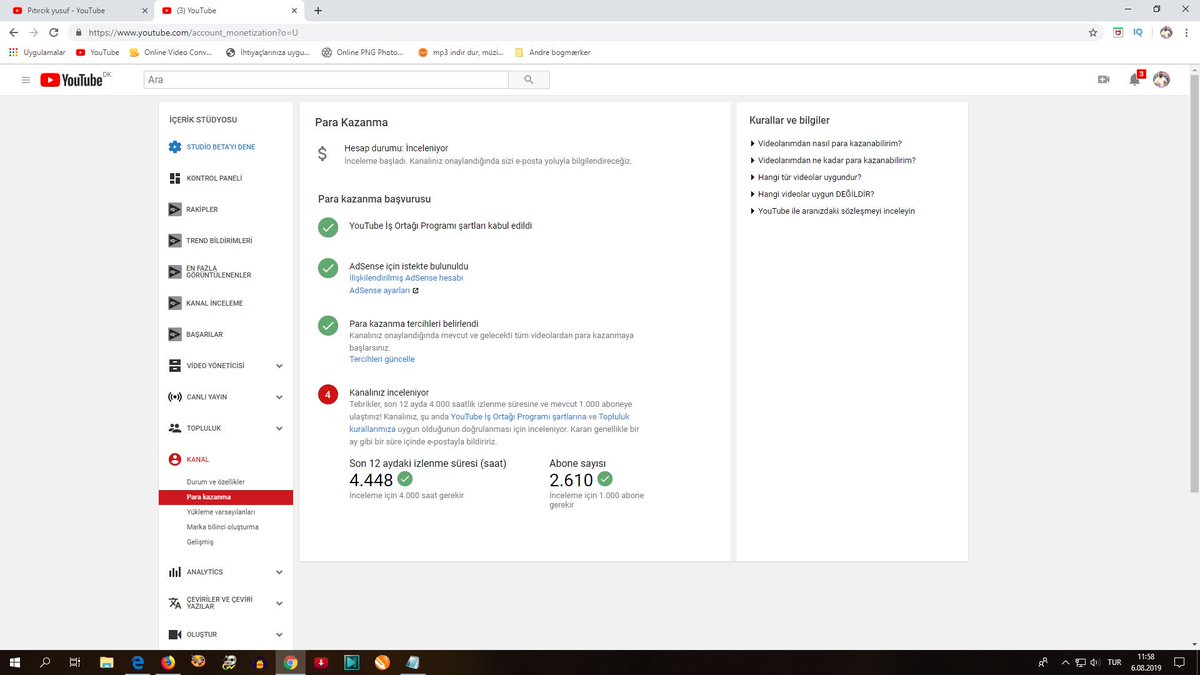
Task: Open Başarılar in the sidebar
Action: coord(204,334)
